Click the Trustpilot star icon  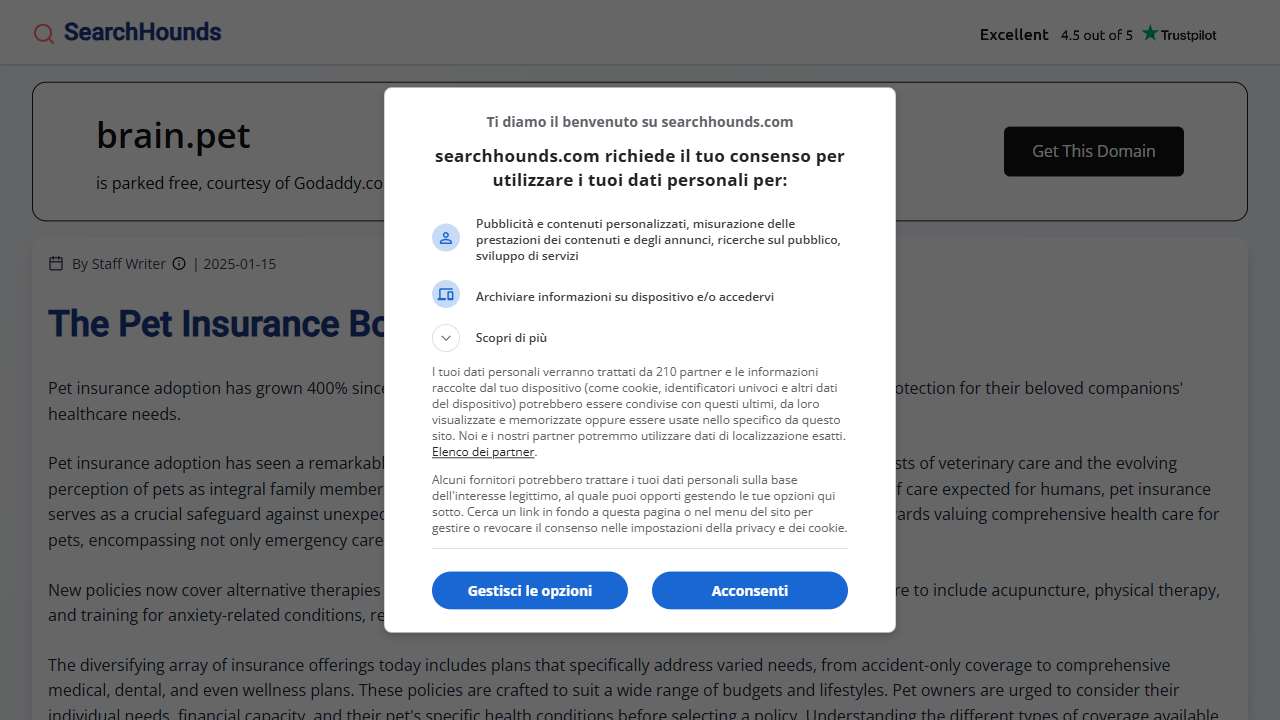(x=1150, y=33)
